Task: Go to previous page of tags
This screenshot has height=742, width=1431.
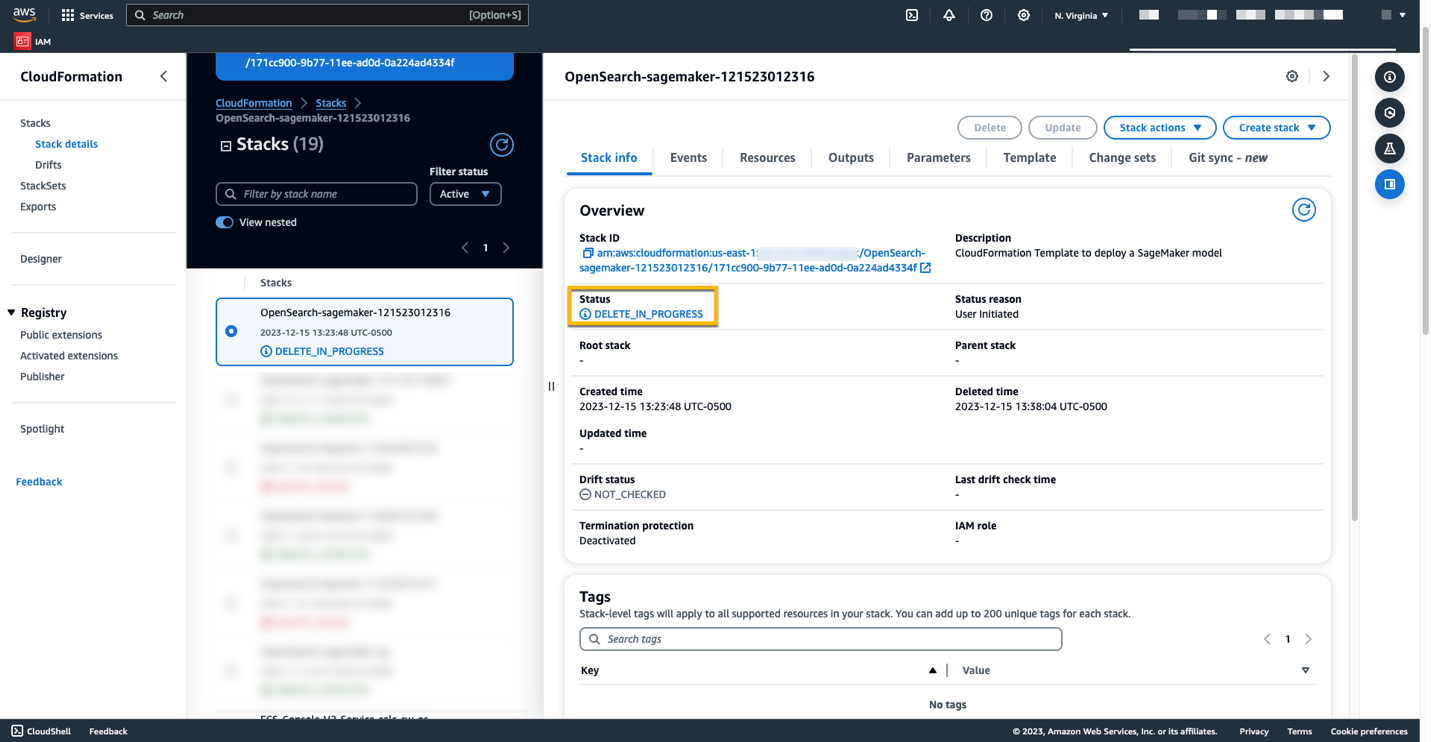Action: tap(1267, 639)
